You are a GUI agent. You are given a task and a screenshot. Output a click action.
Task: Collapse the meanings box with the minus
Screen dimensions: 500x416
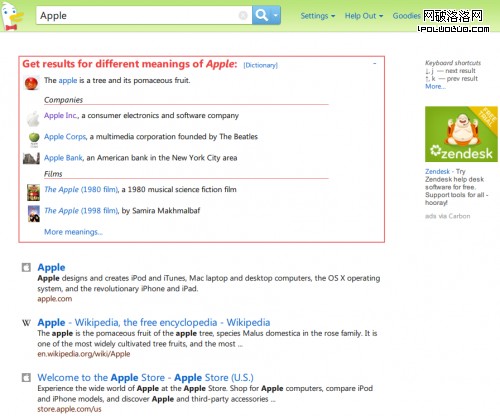(375, 63)
